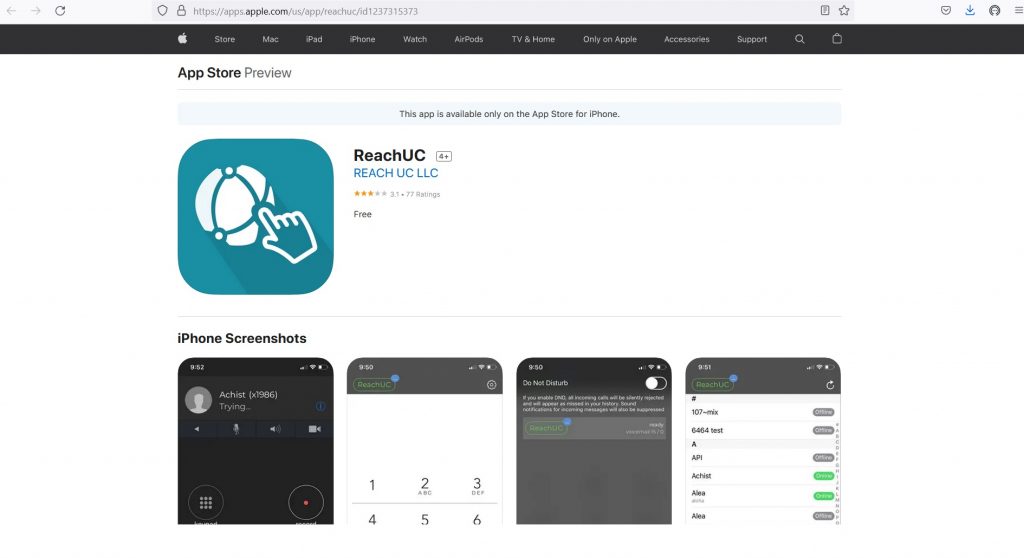Open the browser hamburger menu

pos(1017,10)
